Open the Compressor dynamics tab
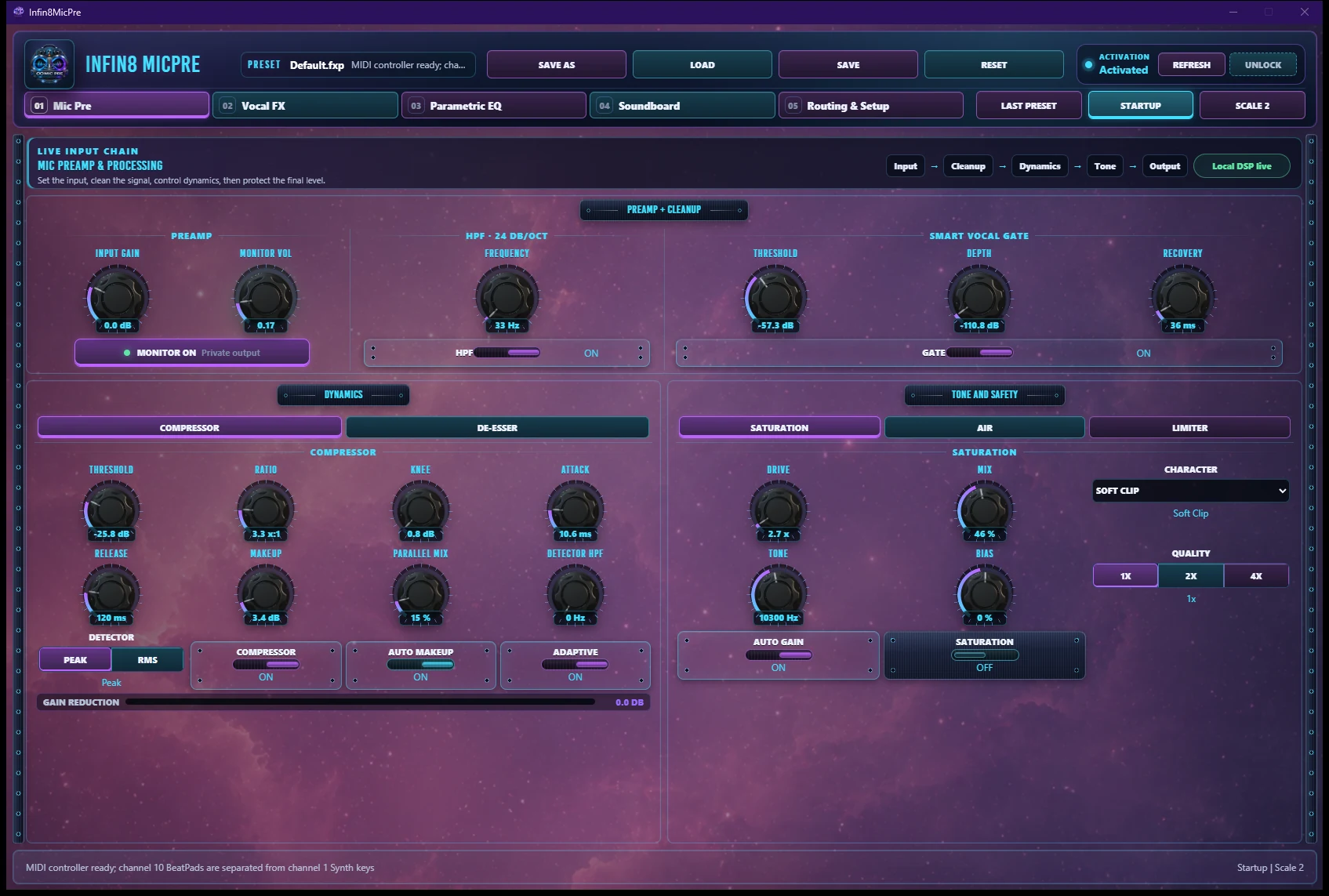The image size is (1329, 896). coord(189,428)
